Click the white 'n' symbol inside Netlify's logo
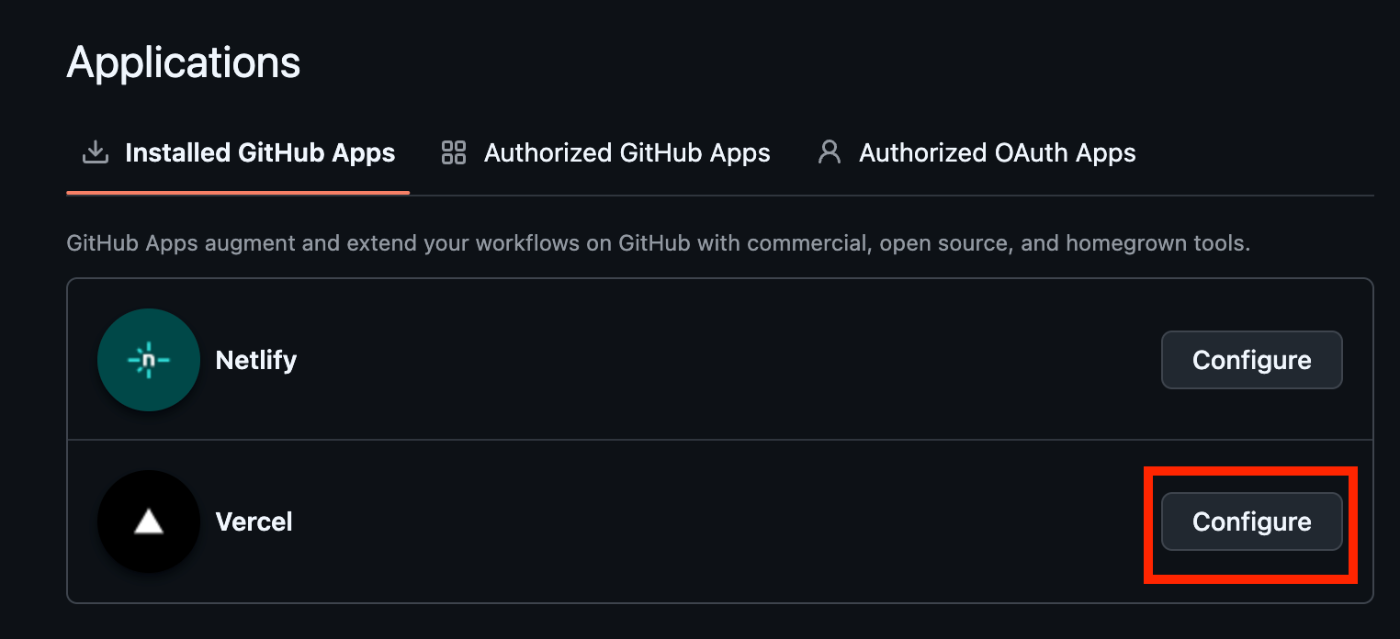This screenshot has width=1400, height=639. pos(149,361)
